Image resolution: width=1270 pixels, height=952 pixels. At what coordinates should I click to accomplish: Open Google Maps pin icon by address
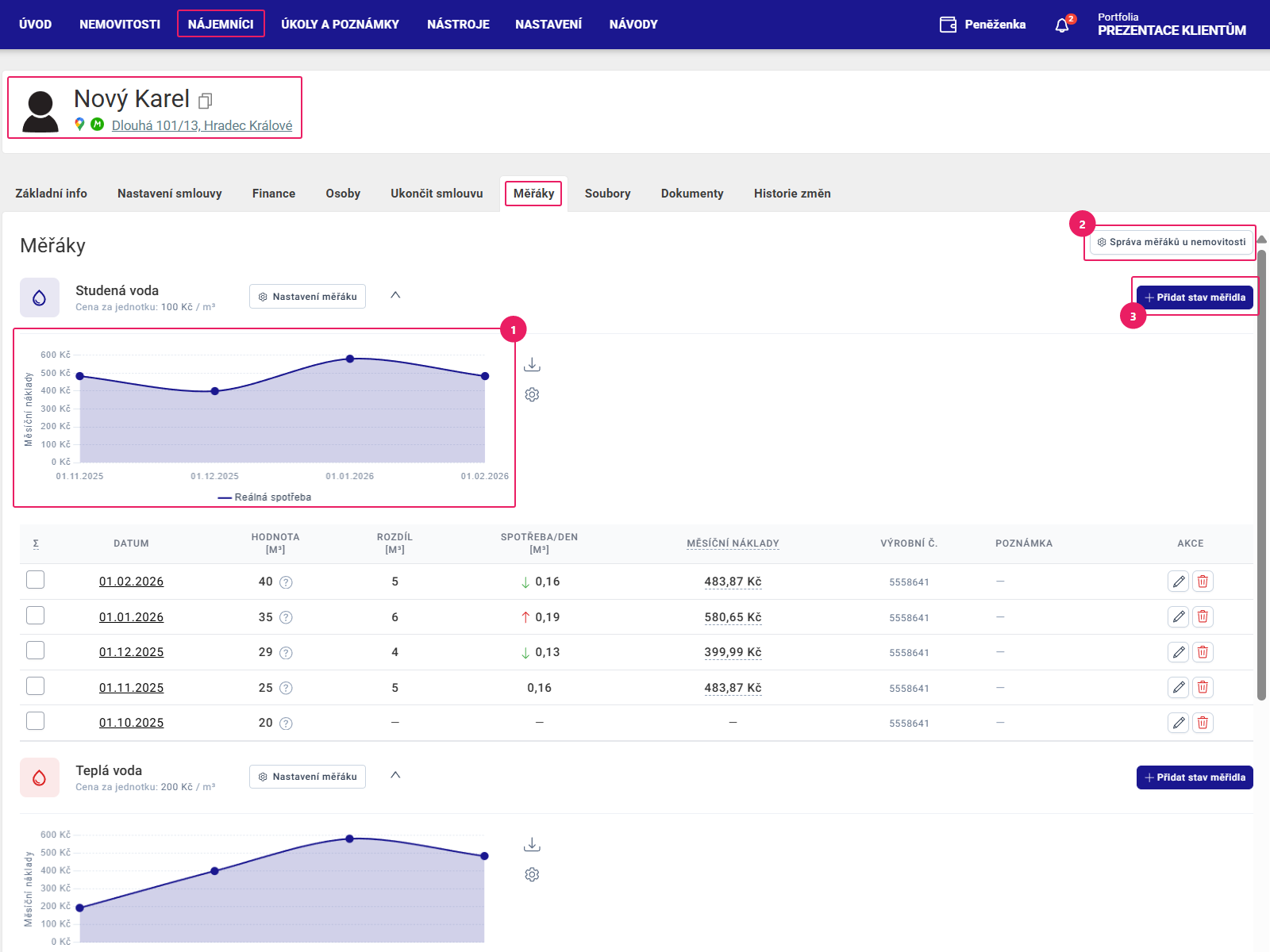(x=79, y=125)
